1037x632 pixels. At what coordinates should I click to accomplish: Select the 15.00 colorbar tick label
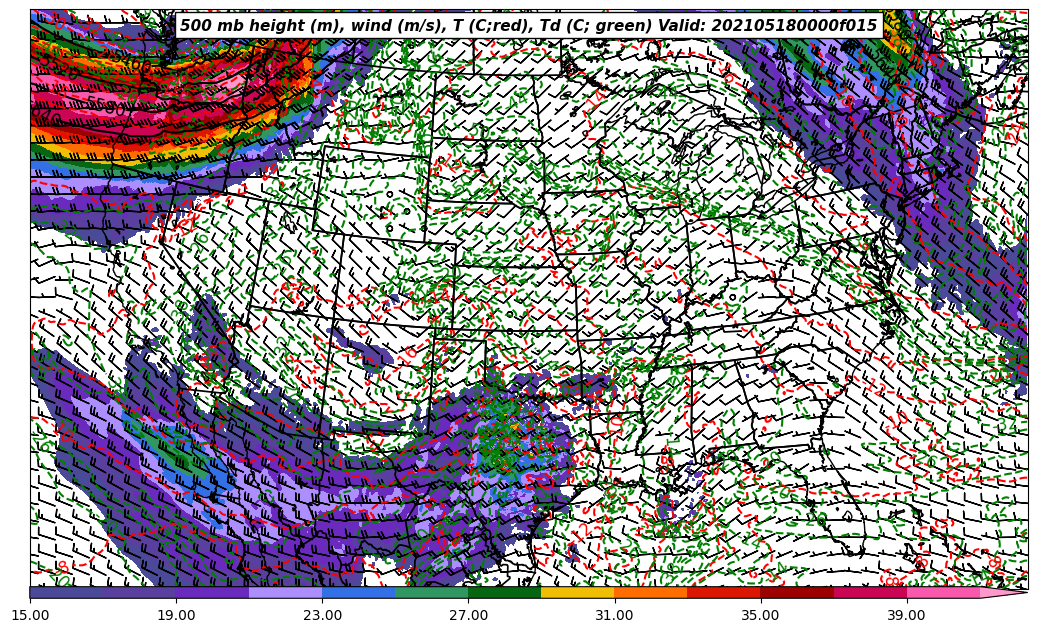point(30,615)
